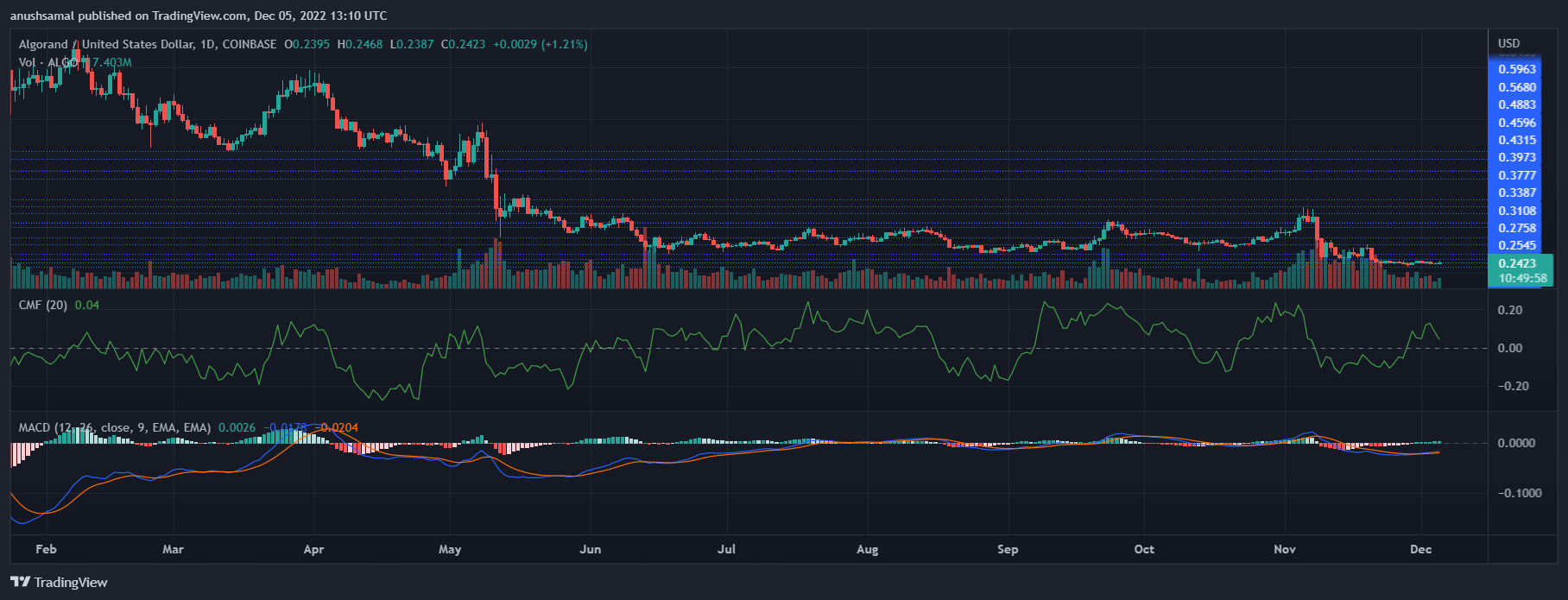Viewport: 1568px width, 600px height.
Task: Click the 0.5963 blue price level label
Action: click(x=1517, y=69)
